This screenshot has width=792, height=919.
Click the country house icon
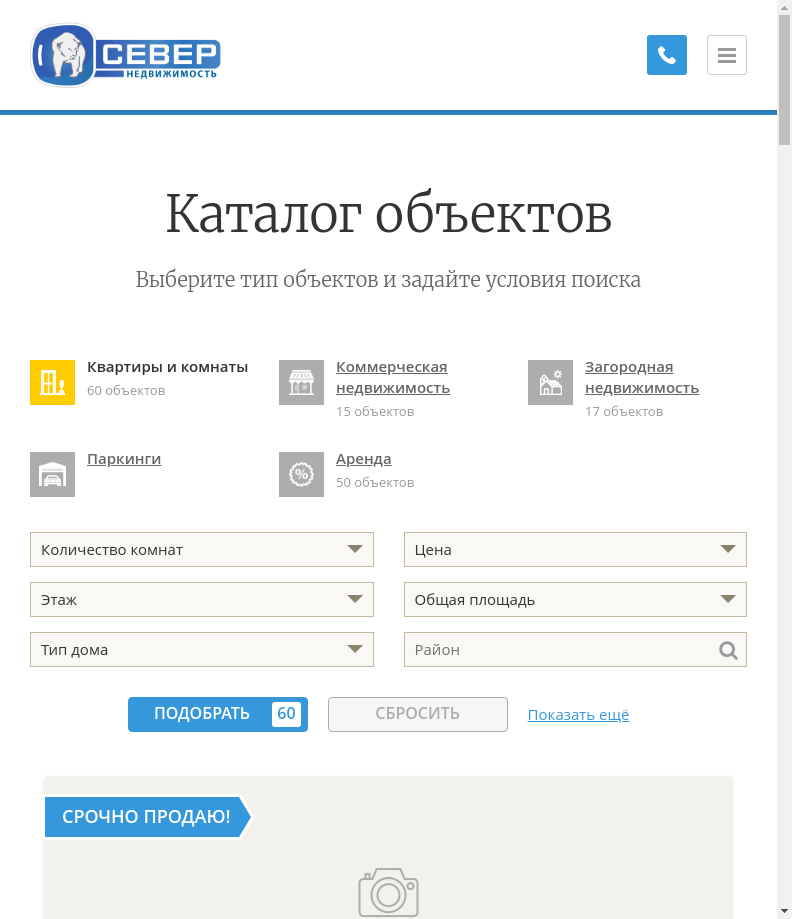pyautogui.click(x=550, y=382)
